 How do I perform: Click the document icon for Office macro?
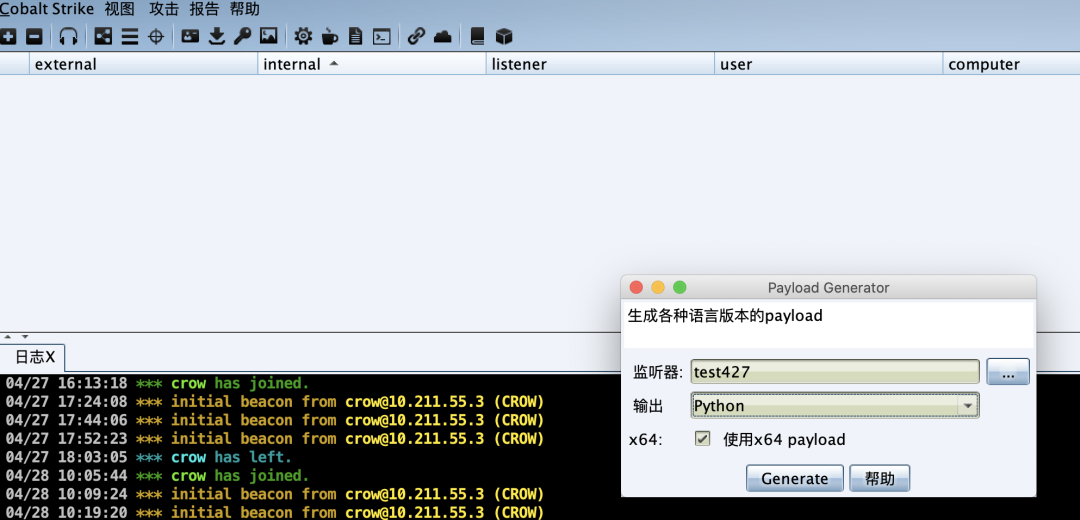coord(355,37)
